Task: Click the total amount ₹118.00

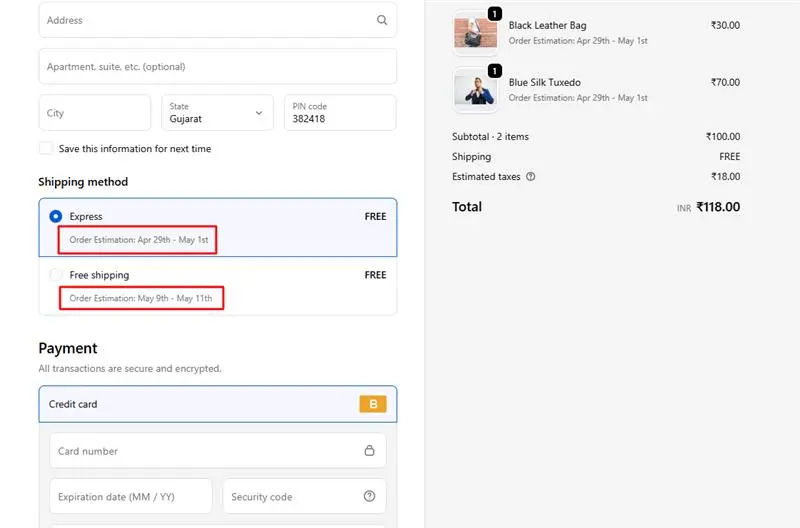Action: tap(718, 207)
